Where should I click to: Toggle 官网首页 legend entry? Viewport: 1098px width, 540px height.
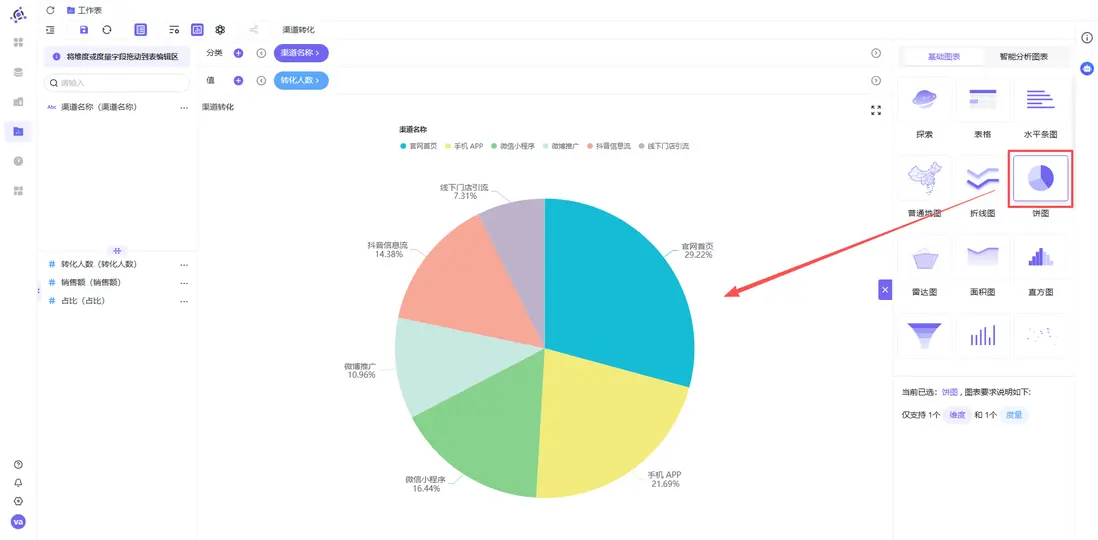[x=419, y=146]
